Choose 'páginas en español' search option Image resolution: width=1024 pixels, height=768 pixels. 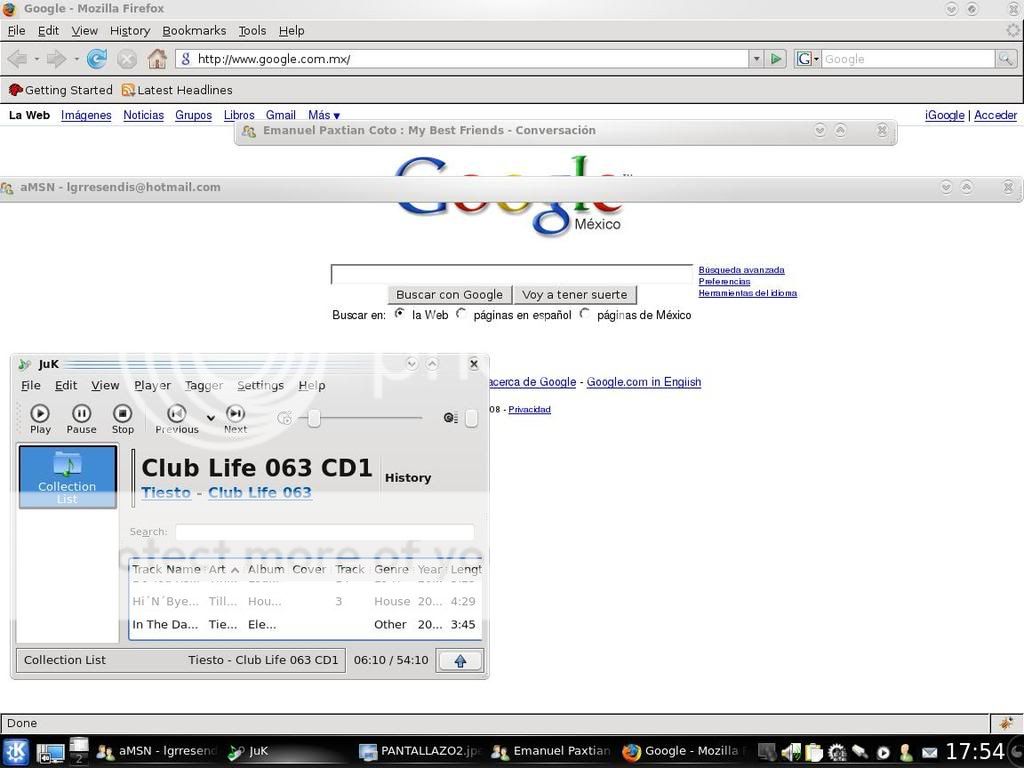tap(461, 314)
